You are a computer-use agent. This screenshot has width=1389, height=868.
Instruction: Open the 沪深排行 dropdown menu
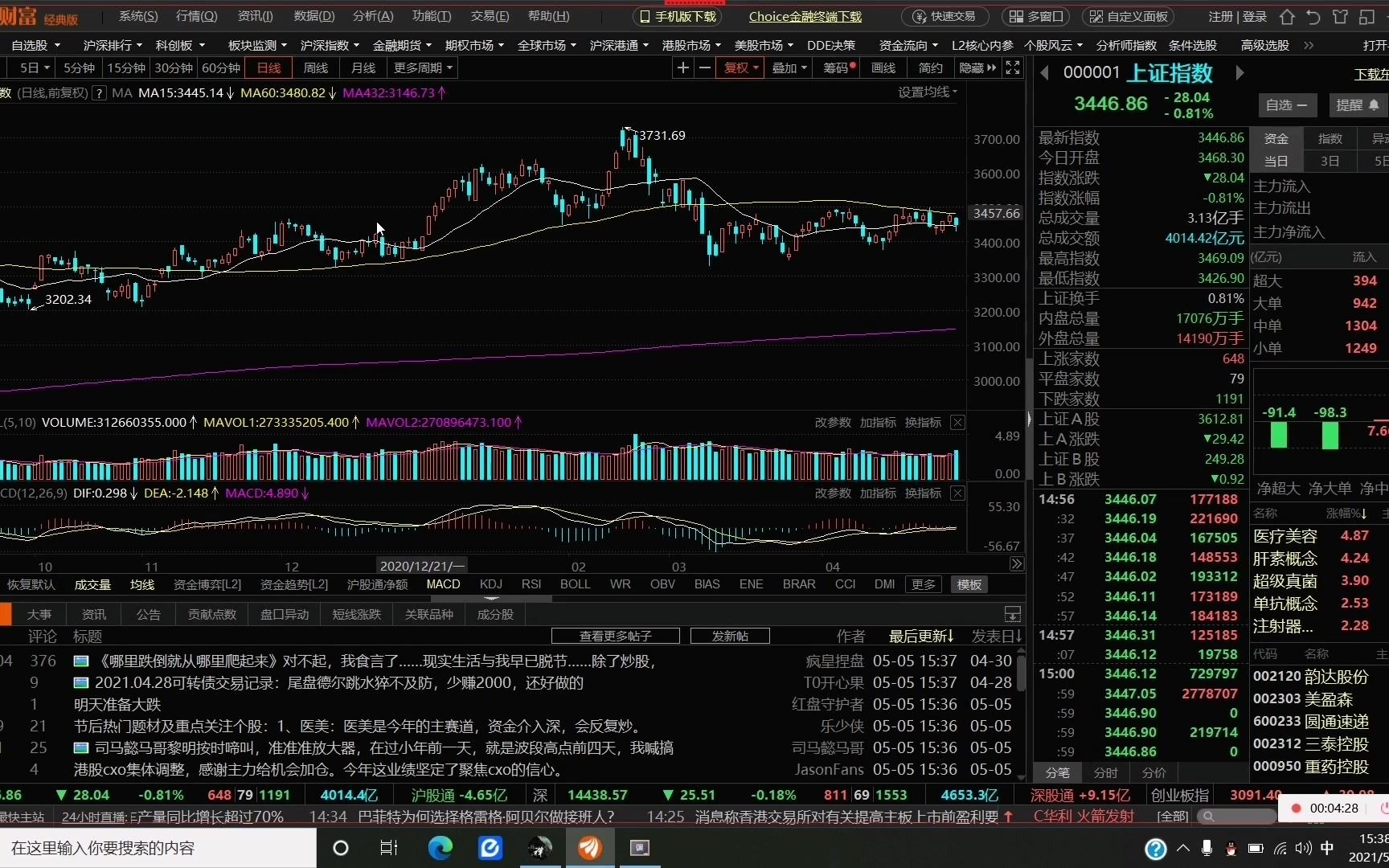[x=113, y=46]
